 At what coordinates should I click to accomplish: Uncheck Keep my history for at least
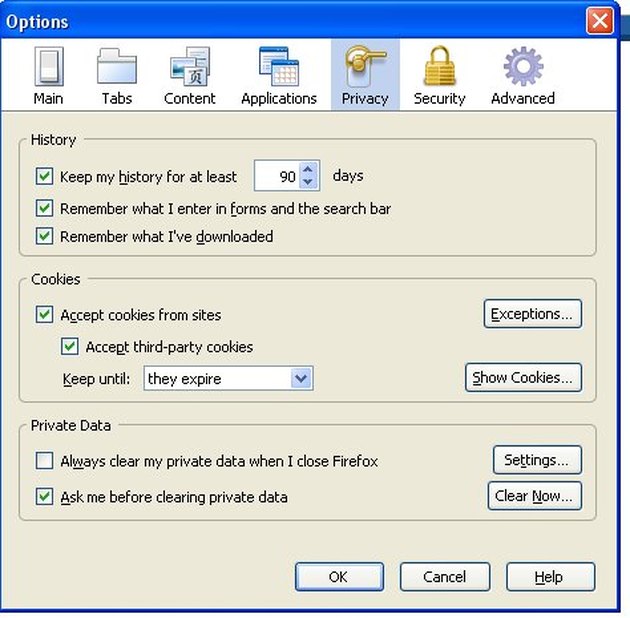tap(44, 176)
